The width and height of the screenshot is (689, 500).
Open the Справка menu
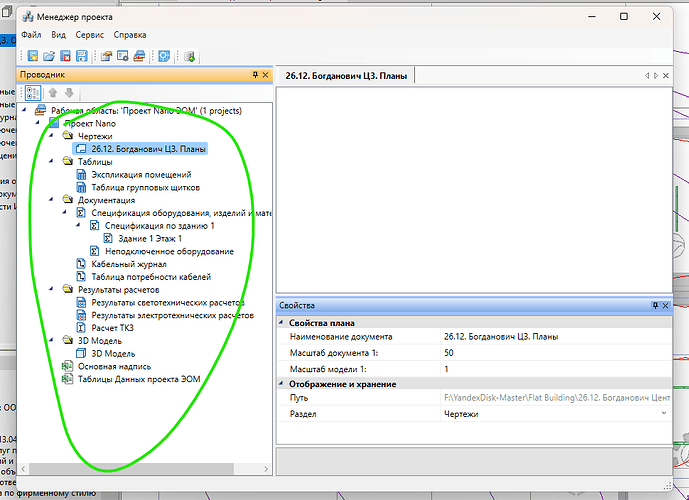(x=130, y=35)
